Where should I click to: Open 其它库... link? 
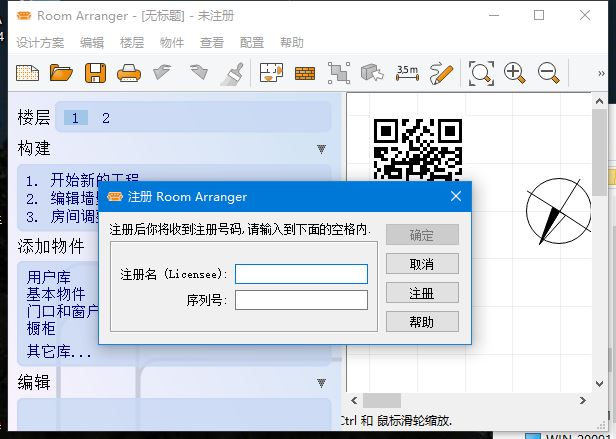pos(59,351)
